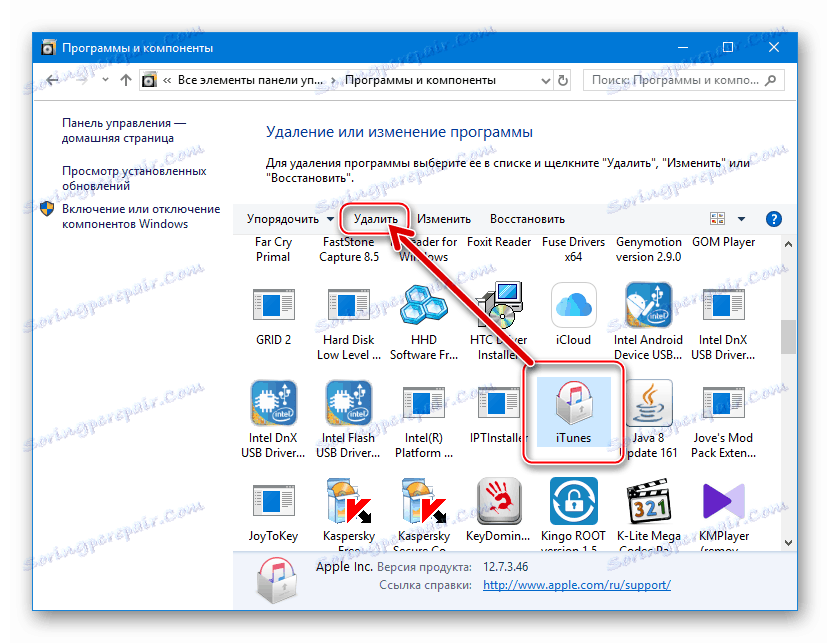
Task: Open the Упорядочить dropdown menu
Action: click(x=290, y=219)
